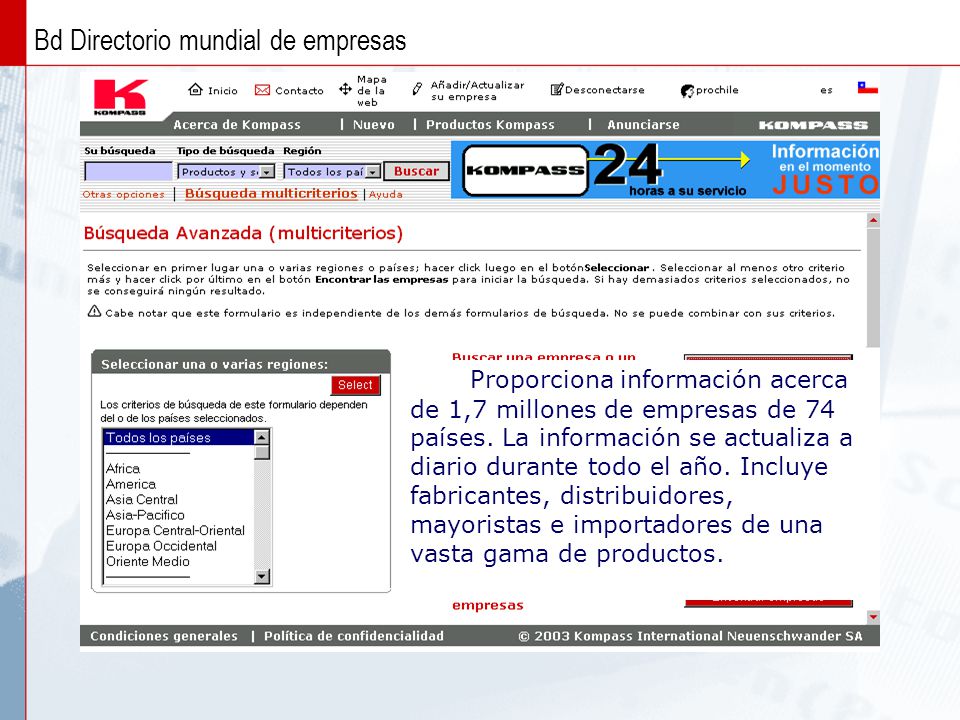The width and height of the screenshot is (960, 720).
Task: Open Nuevo menu item
Action: [373, 124]
